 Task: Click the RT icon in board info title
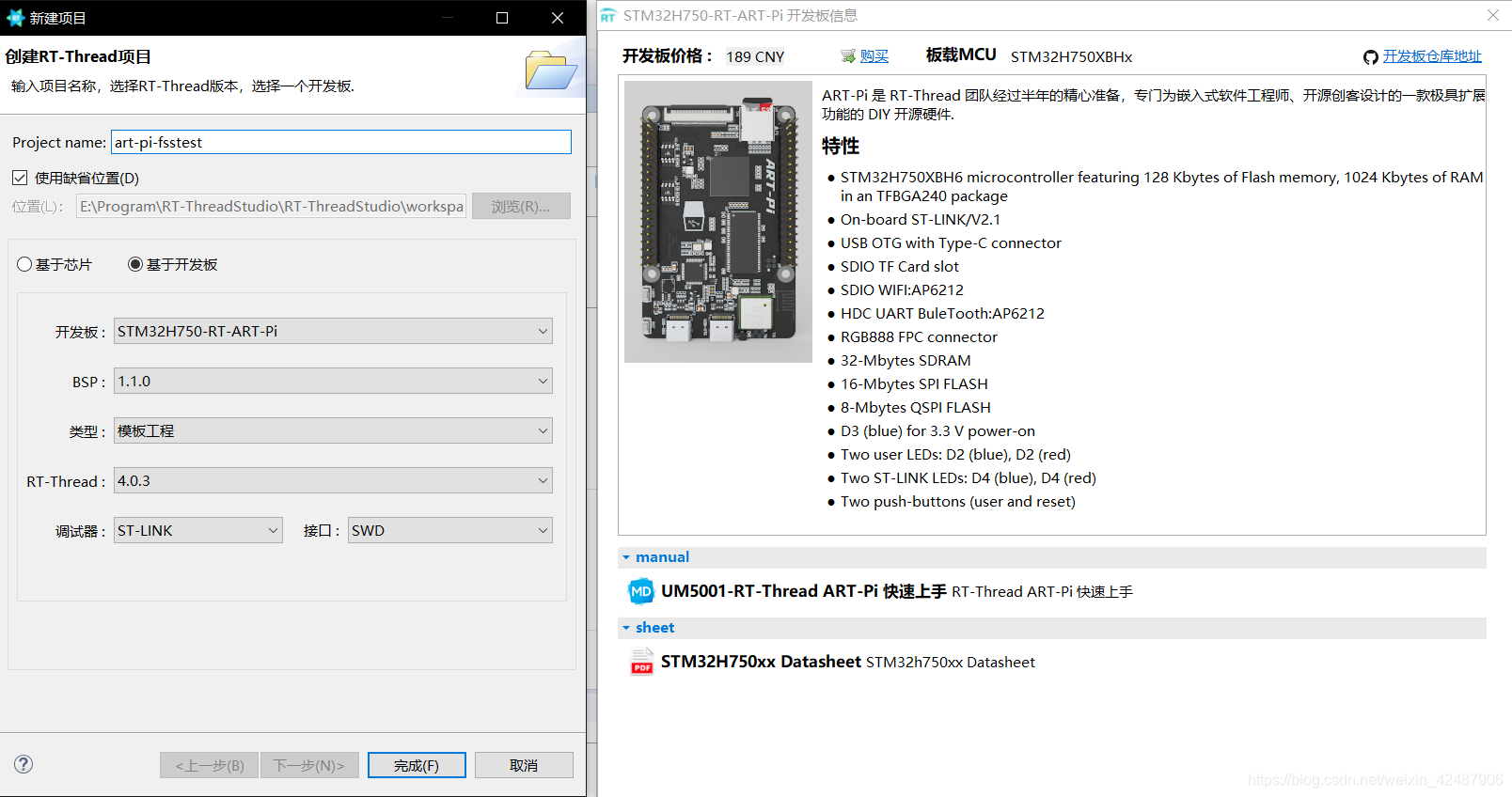[x=608, y=16]
